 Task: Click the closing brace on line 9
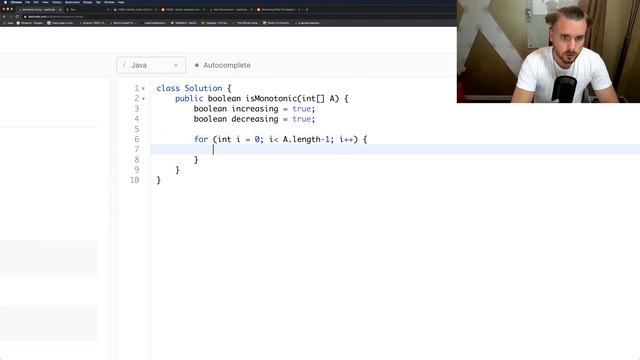[177, 170]
